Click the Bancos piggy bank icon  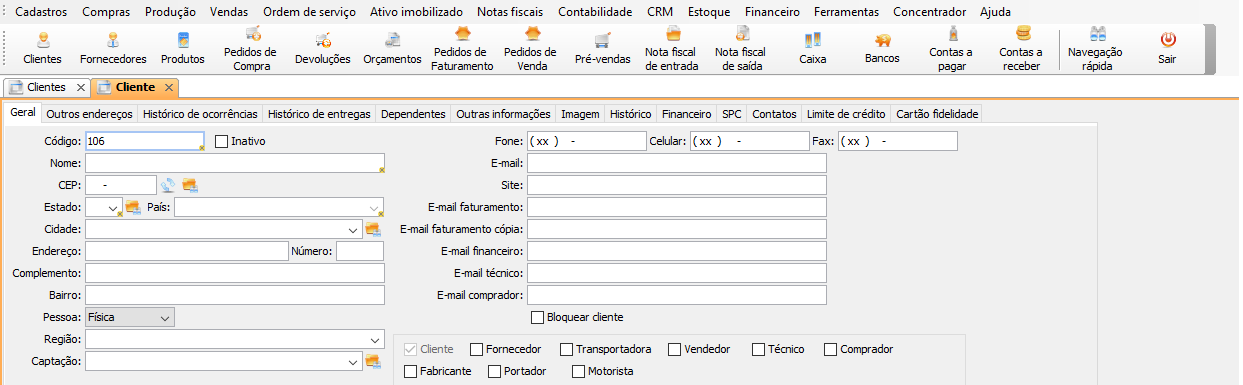882,48
